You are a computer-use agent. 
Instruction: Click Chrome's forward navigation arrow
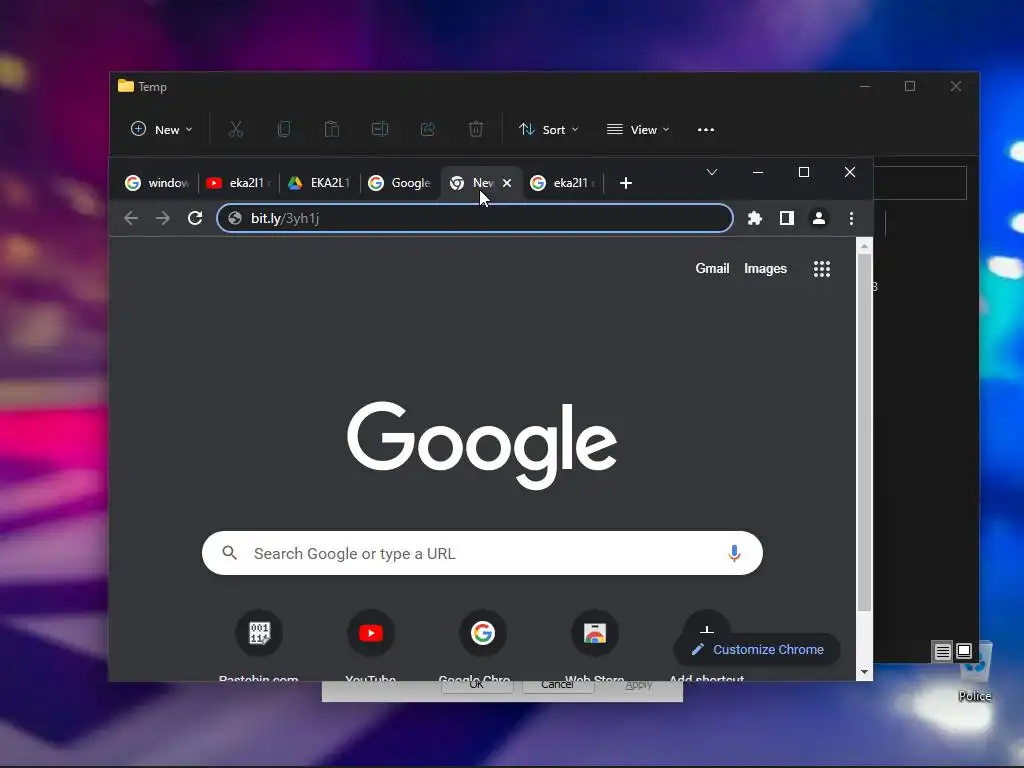click(163, 218)
